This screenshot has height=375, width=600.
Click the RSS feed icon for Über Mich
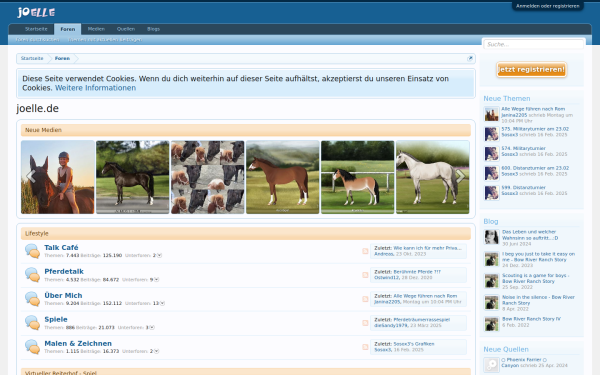(x=365, y=299)
